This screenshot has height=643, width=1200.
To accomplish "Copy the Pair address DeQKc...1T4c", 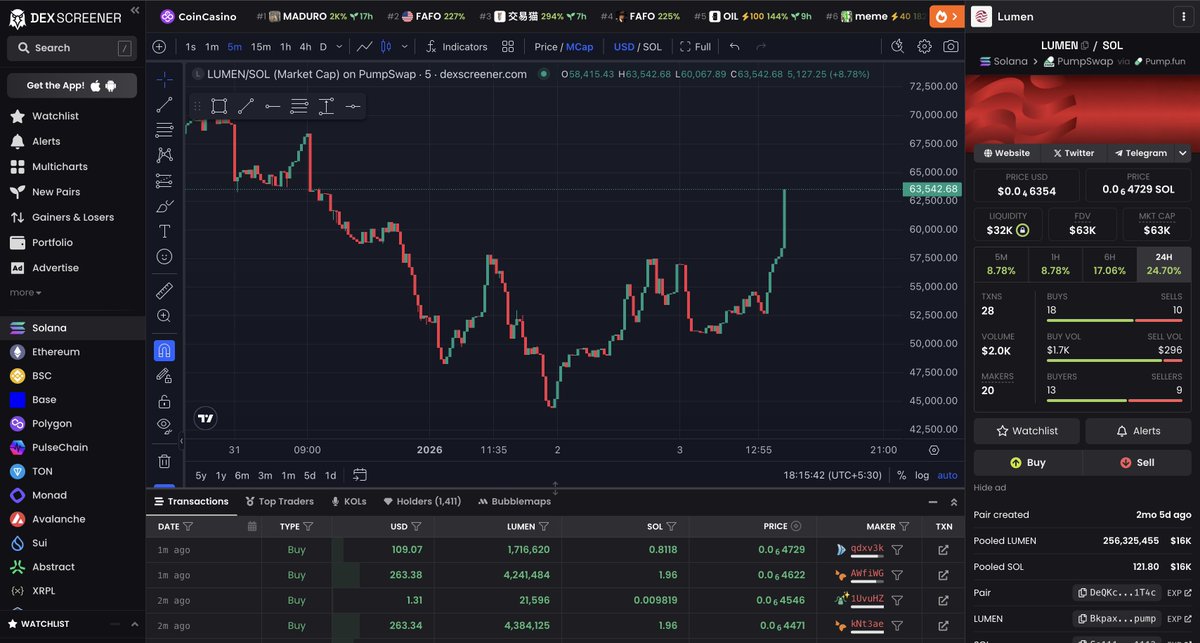I will 1118,592.
